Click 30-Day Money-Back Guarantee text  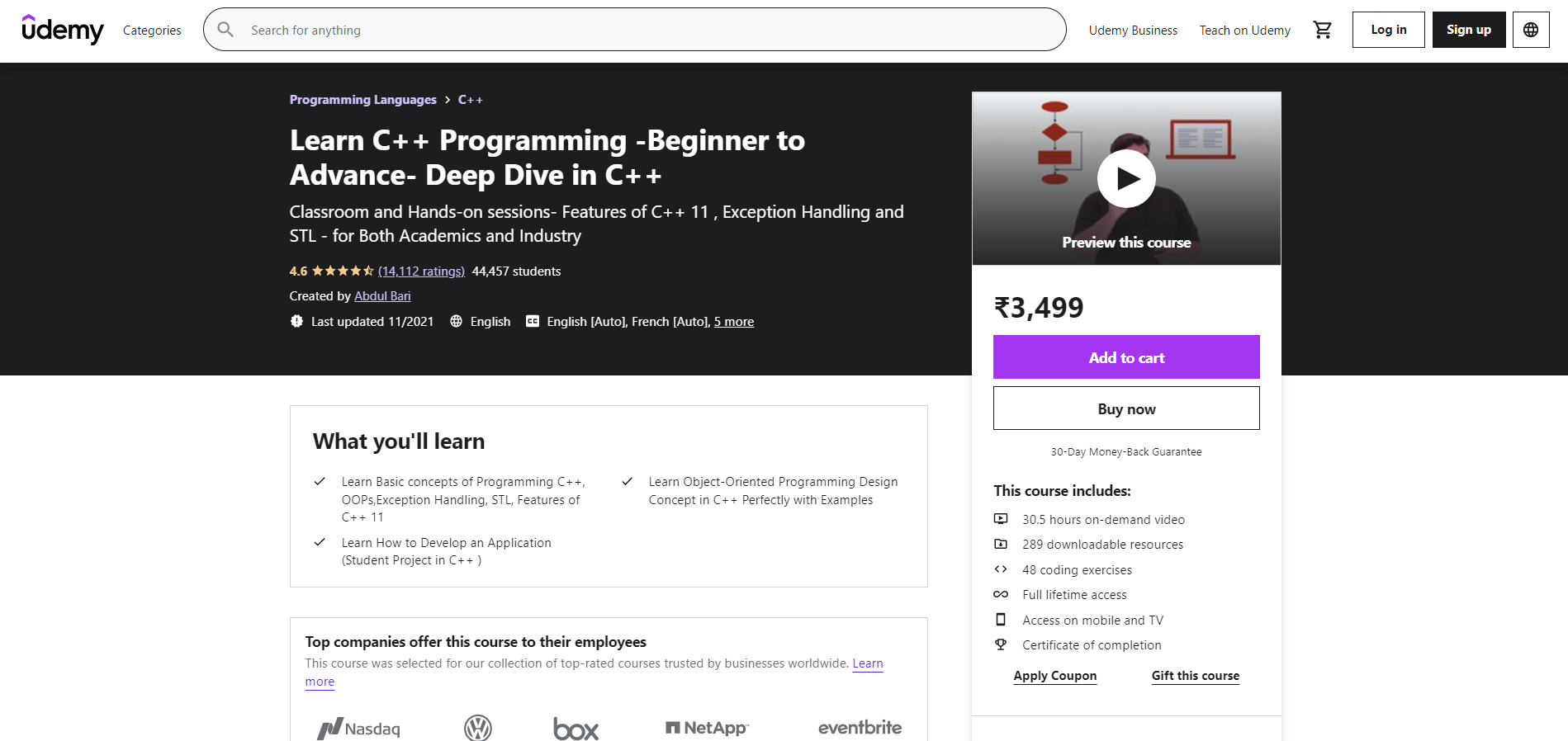coord(1126,452)
